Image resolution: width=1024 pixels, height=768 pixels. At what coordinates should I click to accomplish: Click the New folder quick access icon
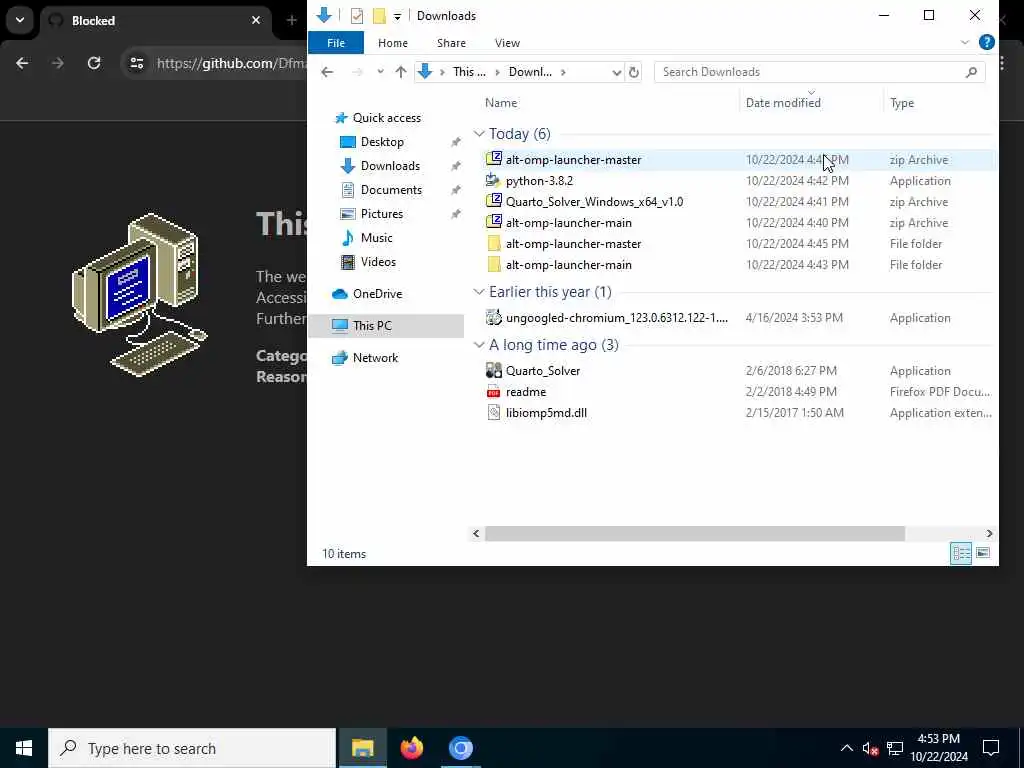[379, 16]
